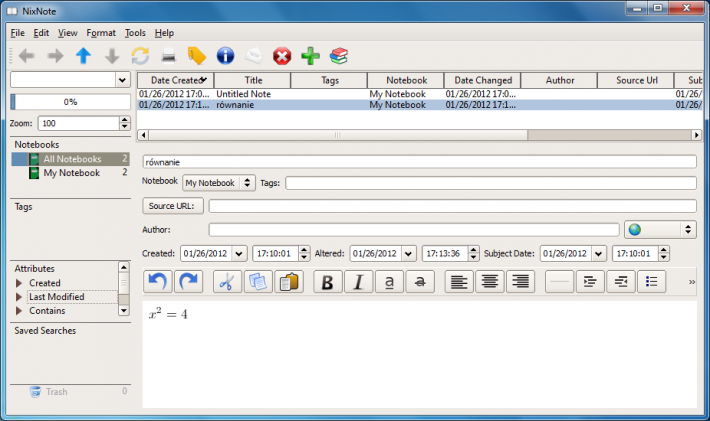The height and width of the screenshot is (421, 710).
Task: Expand the Last Modified attribute node
Action: click(x=19, y=297)
